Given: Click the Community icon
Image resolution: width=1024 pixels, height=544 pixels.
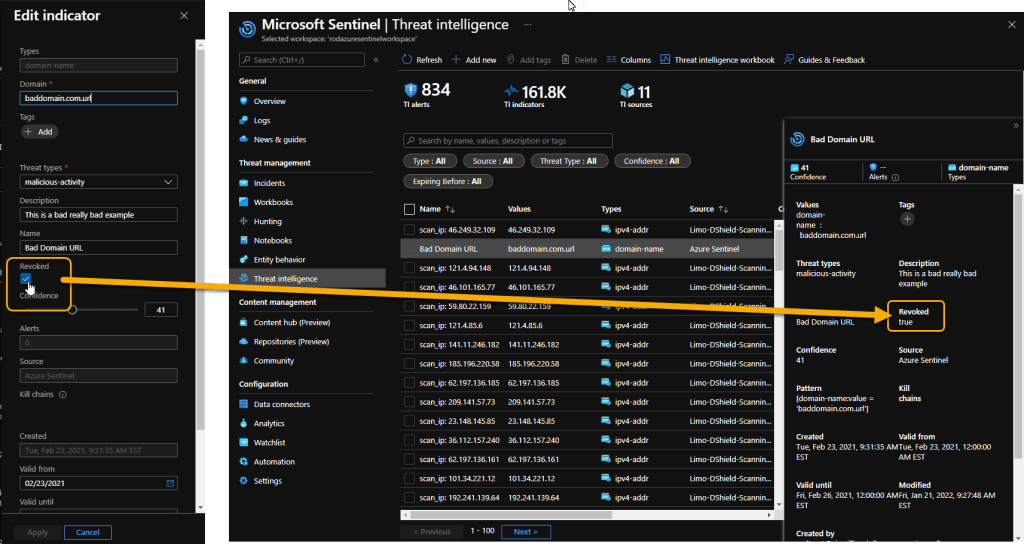Looking at the screenshot, I should [x=244, y=360].
